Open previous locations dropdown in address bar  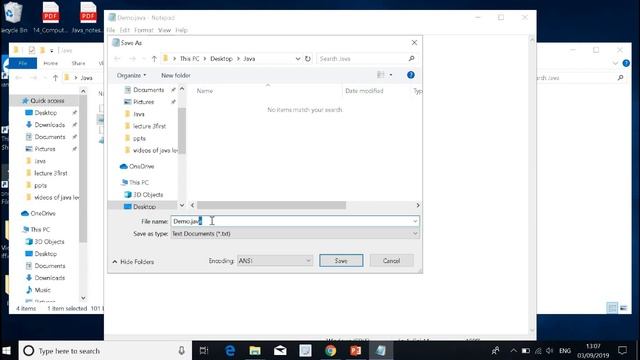coord(298,59)
